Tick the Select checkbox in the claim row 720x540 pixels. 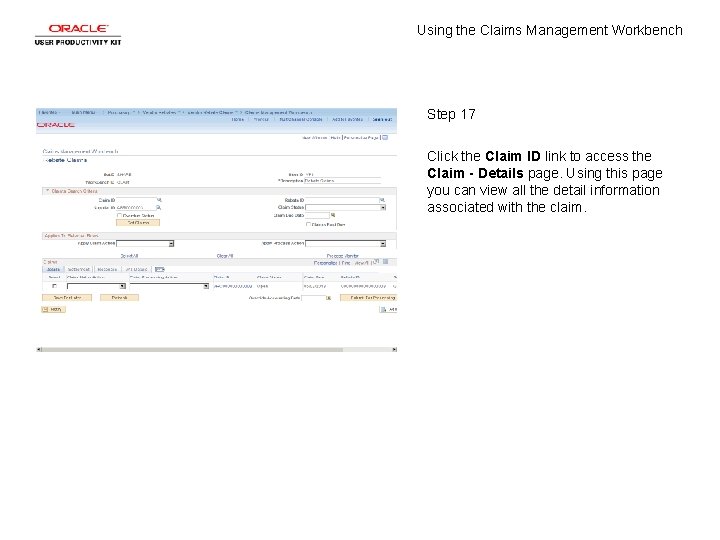55,286
